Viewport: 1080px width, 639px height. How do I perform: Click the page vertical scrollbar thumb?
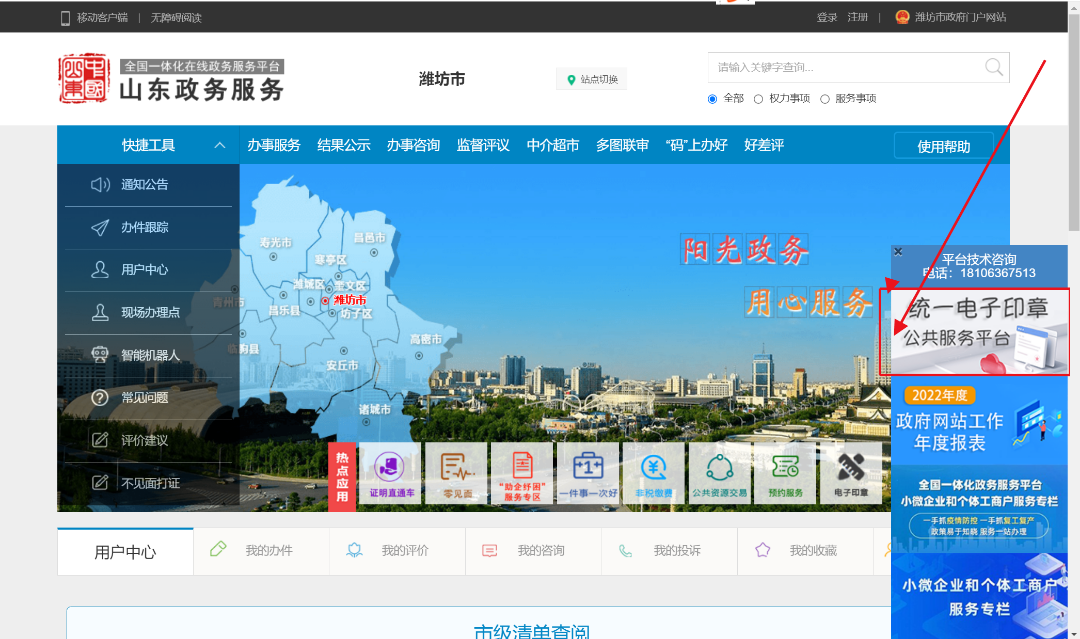pos(1074,121)
